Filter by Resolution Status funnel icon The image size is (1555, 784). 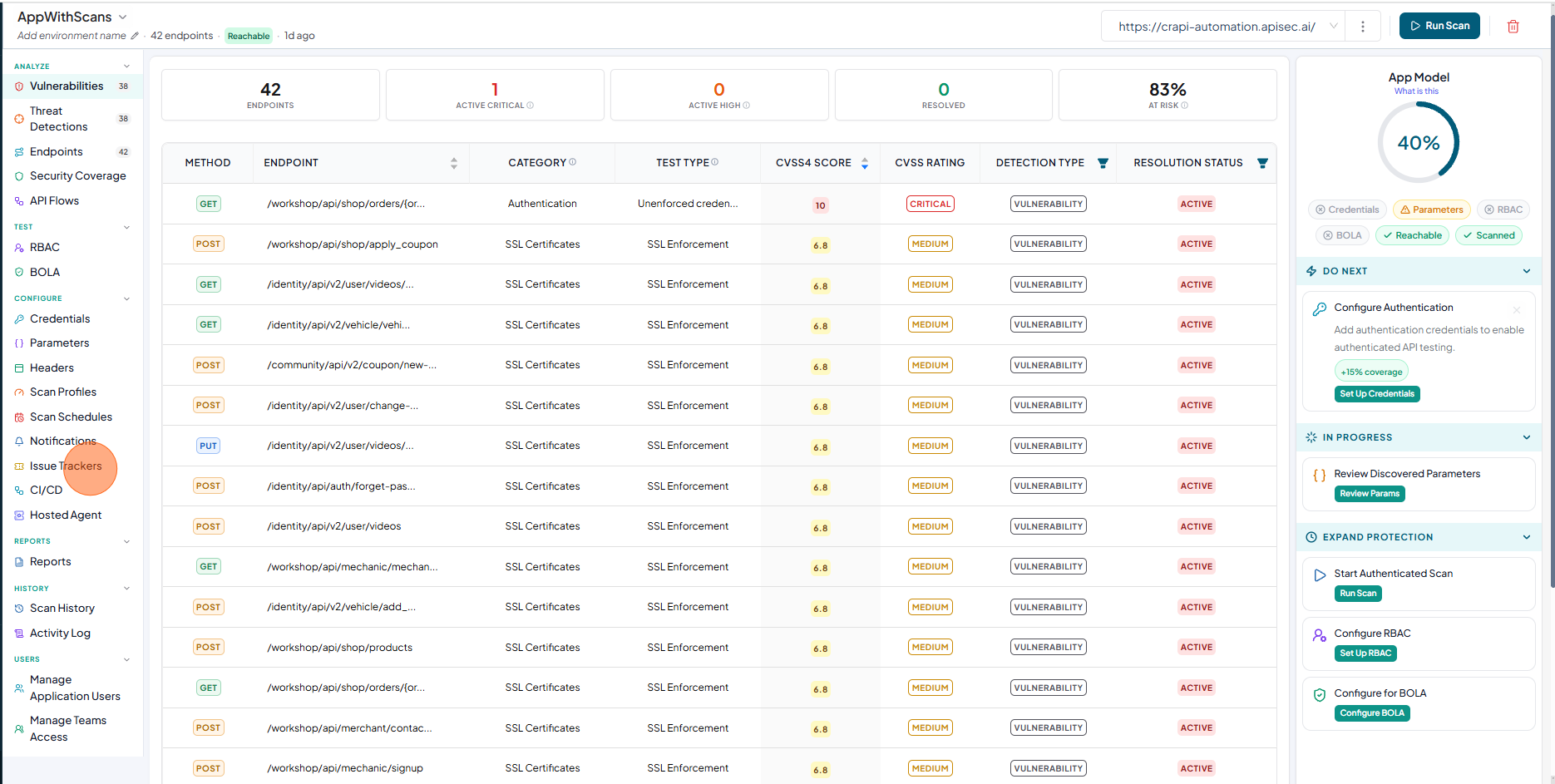tap(1262, 163)
